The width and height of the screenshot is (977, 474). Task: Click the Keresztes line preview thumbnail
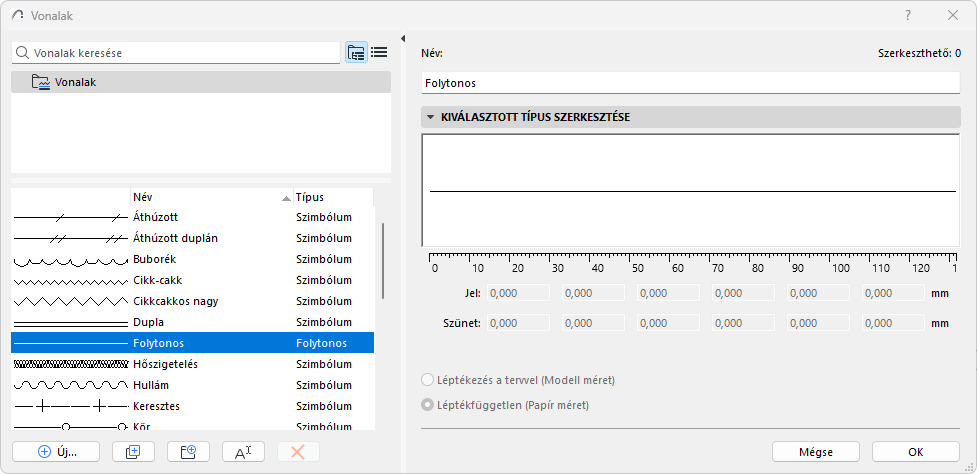coord(70,406)
